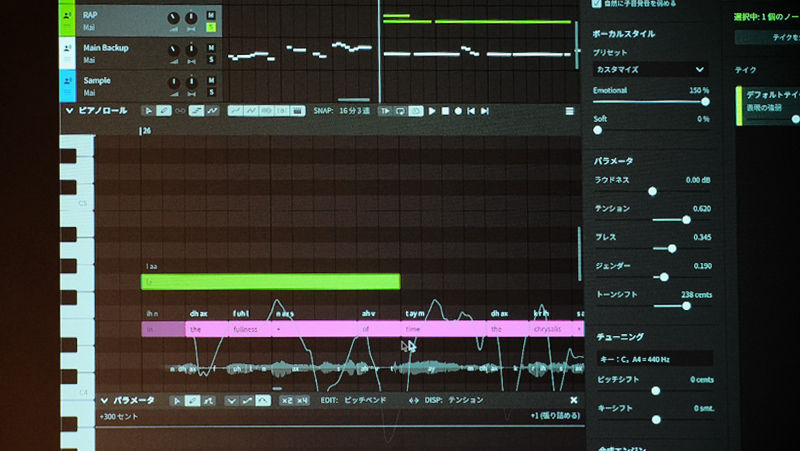Mute the Main Backup track
The width and height of the screenshot is (800, 451).
click(x=211, y=45)
